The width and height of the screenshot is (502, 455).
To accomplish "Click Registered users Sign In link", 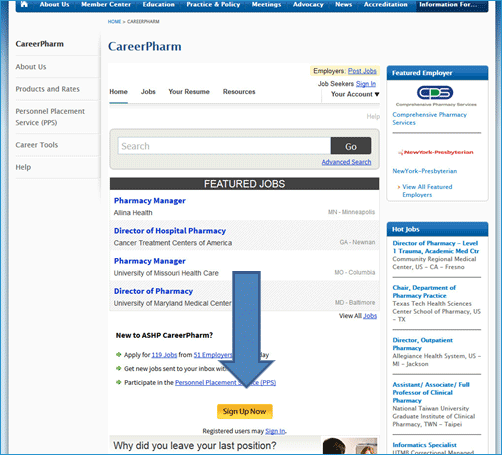I will (275, 431).
